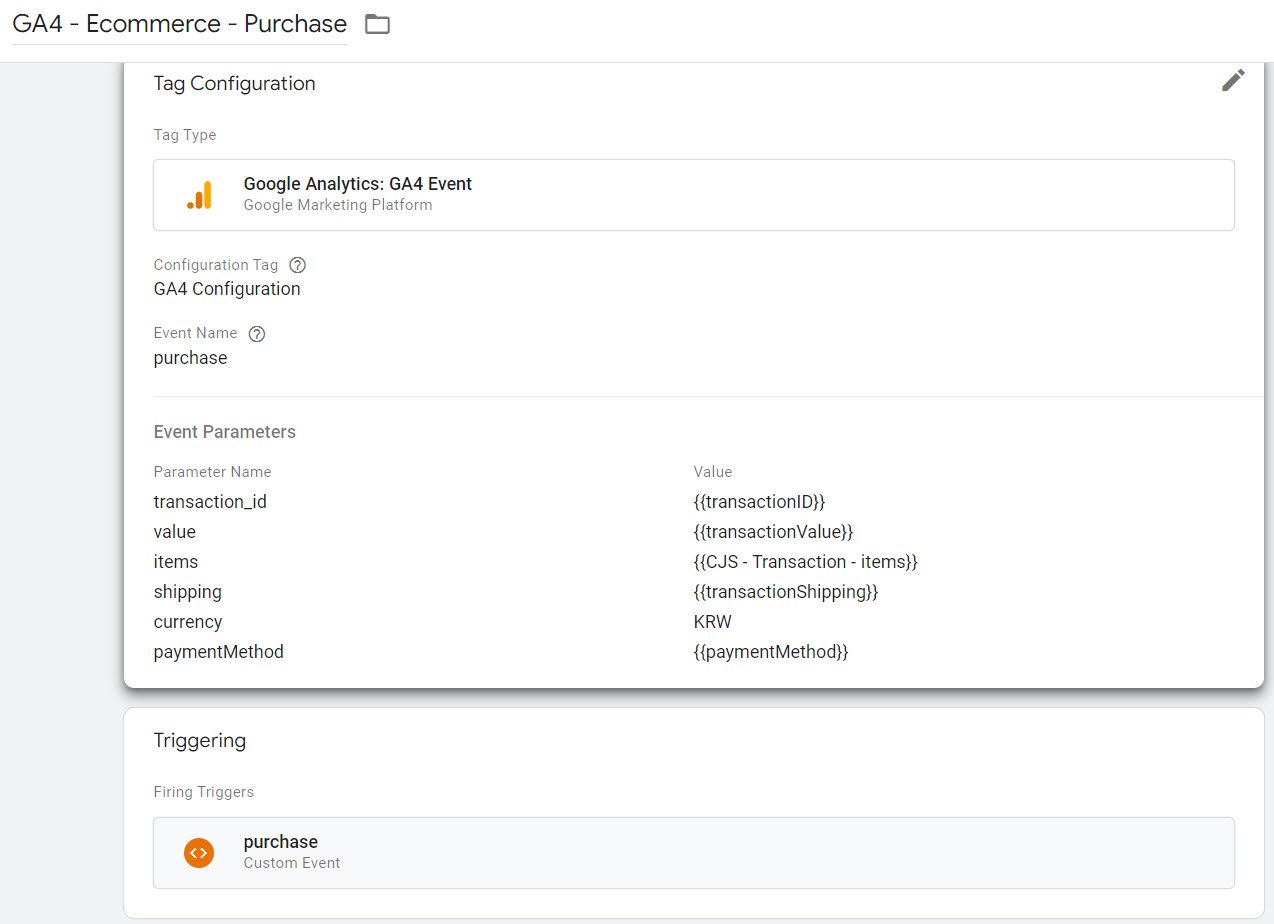
Task: Click the shipping parameter name
Action: pos(187,592)
